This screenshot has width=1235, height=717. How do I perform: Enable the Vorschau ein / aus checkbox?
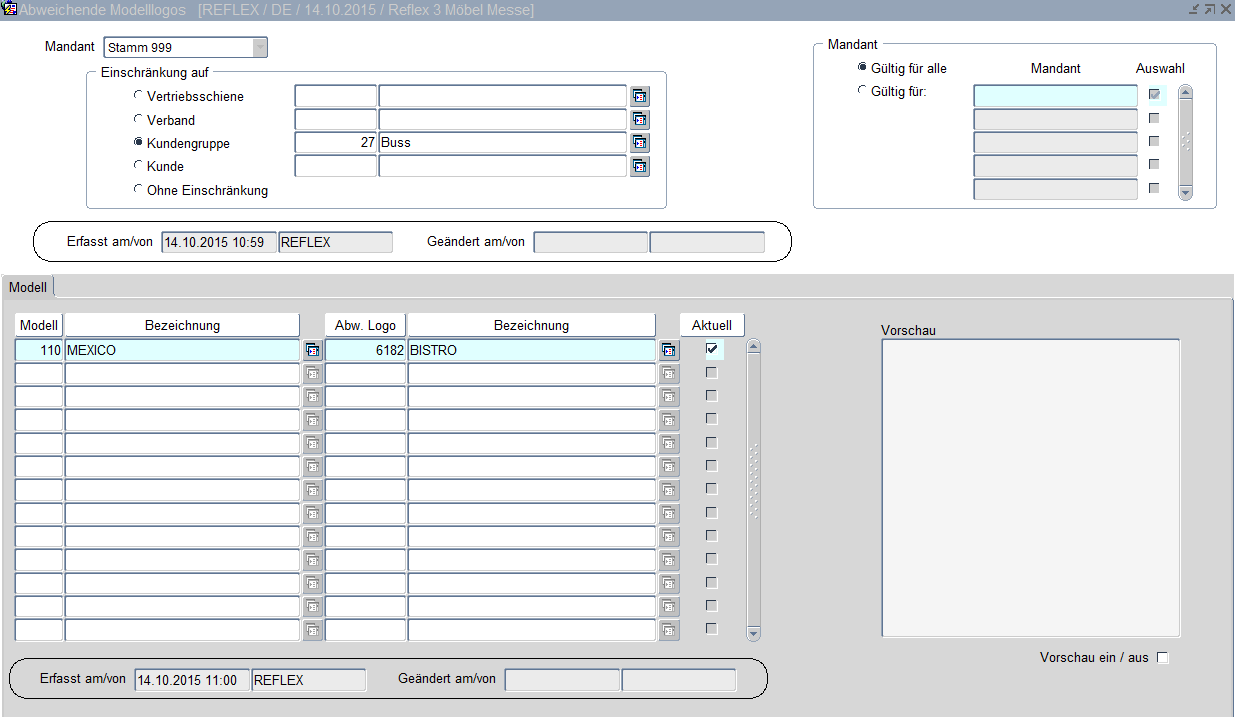(1162, 658)
